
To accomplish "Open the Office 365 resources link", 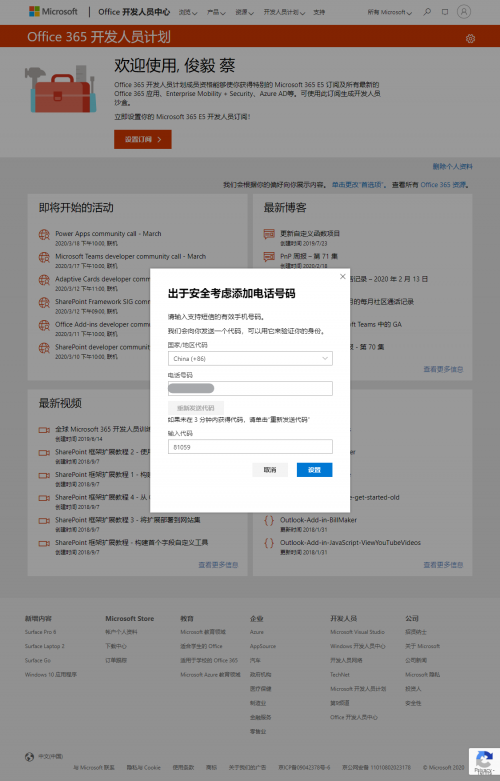I will coord(443,185).
